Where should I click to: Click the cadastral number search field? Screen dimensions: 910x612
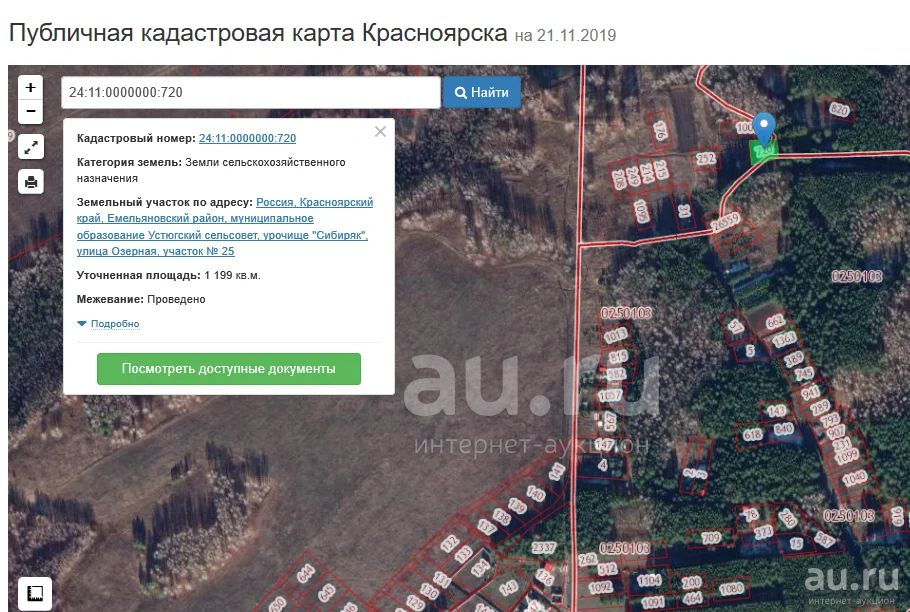[x=251, y=92]
